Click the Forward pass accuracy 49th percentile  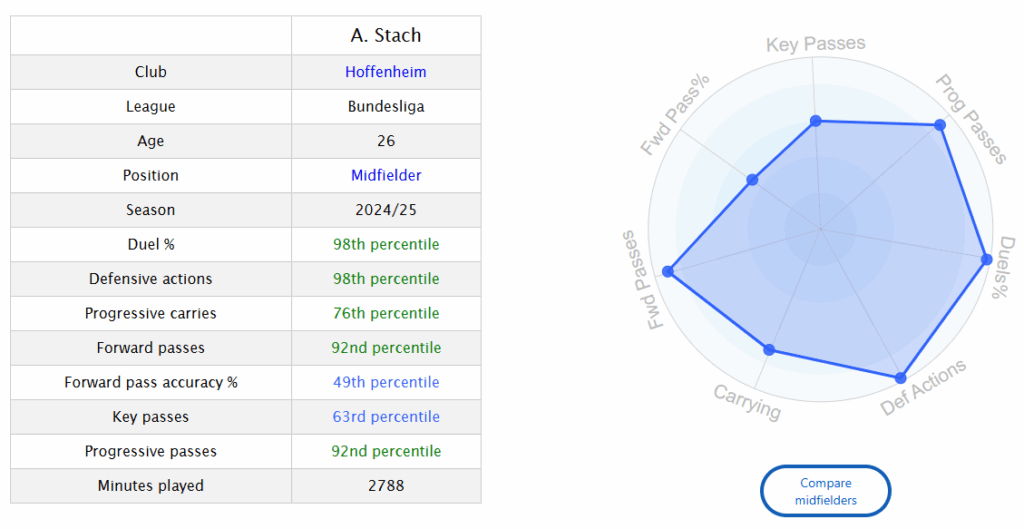[x=386, y=382]
